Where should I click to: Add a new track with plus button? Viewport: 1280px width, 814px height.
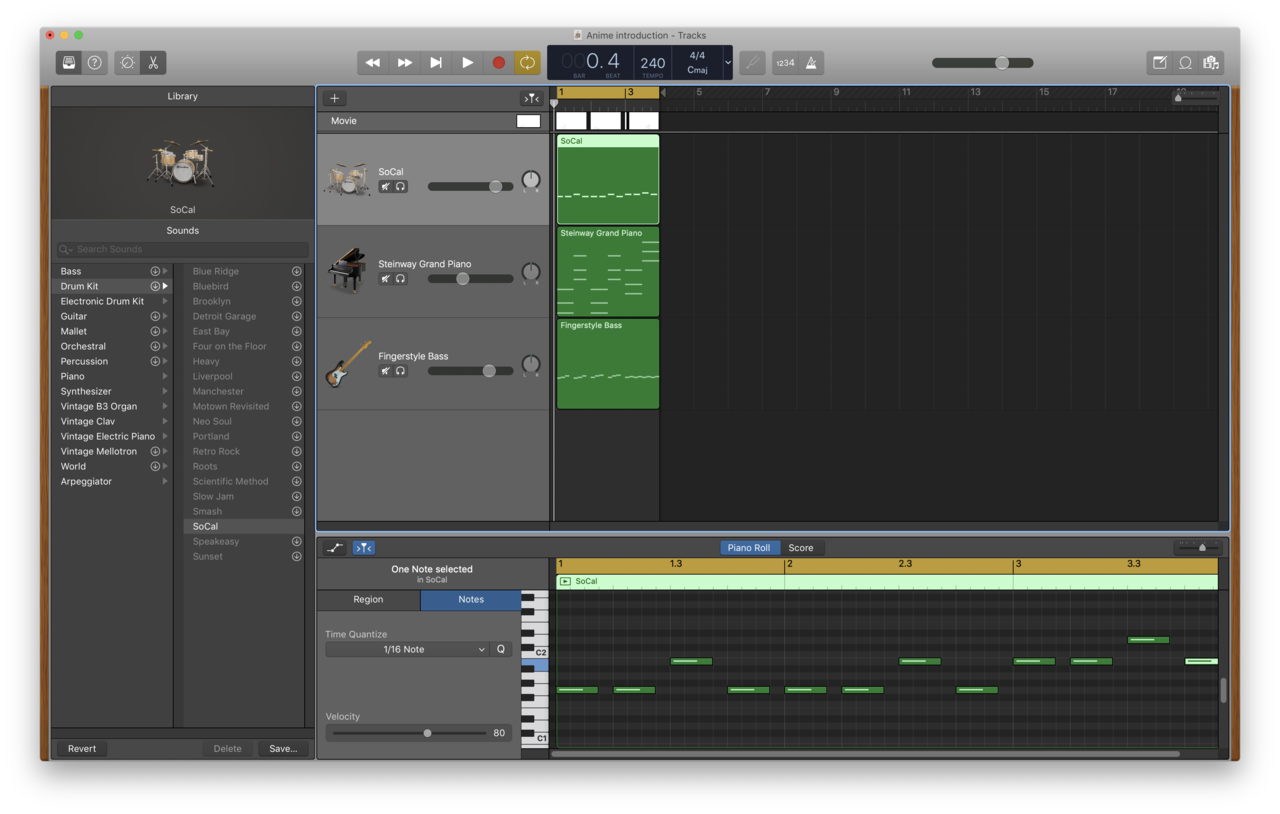pyautogui.click(x=334, y=98)
